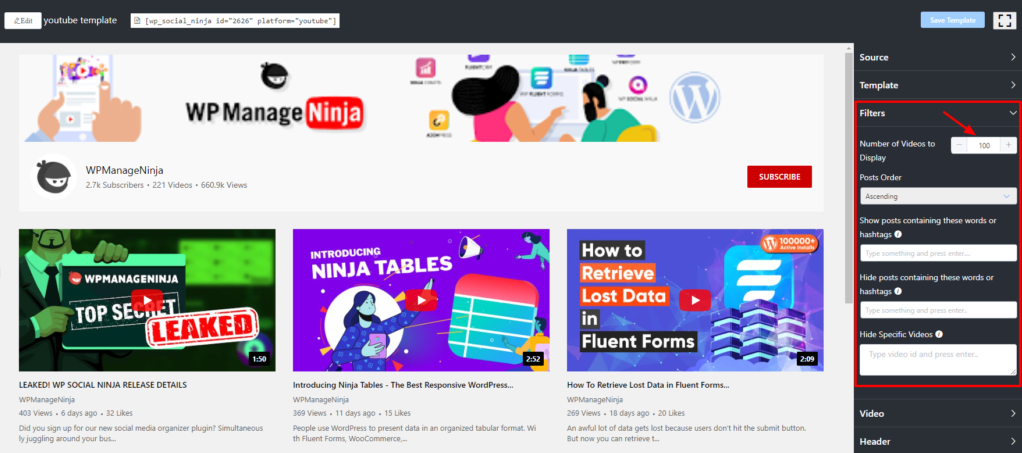Click the Save Template button

point(952,20)
